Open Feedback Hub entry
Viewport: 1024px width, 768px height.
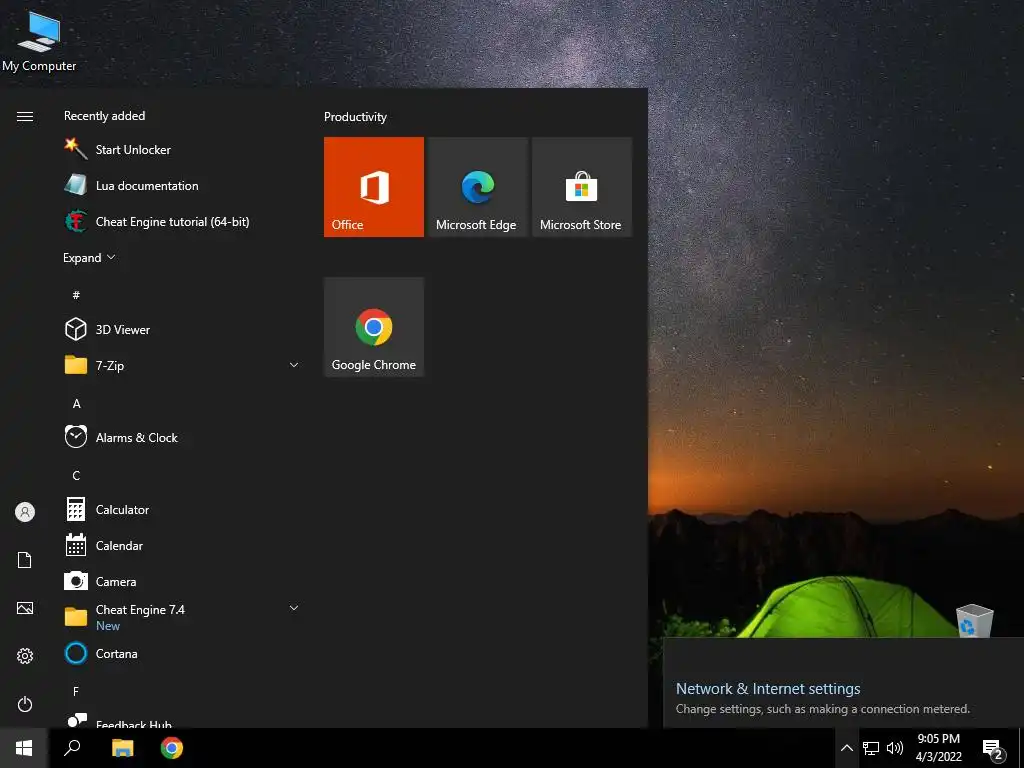click(182, 721)
